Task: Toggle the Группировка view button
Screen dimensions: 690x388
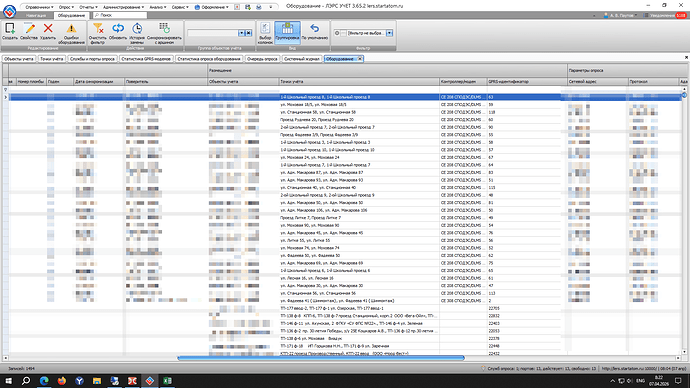Action: (x=287, y=32)
